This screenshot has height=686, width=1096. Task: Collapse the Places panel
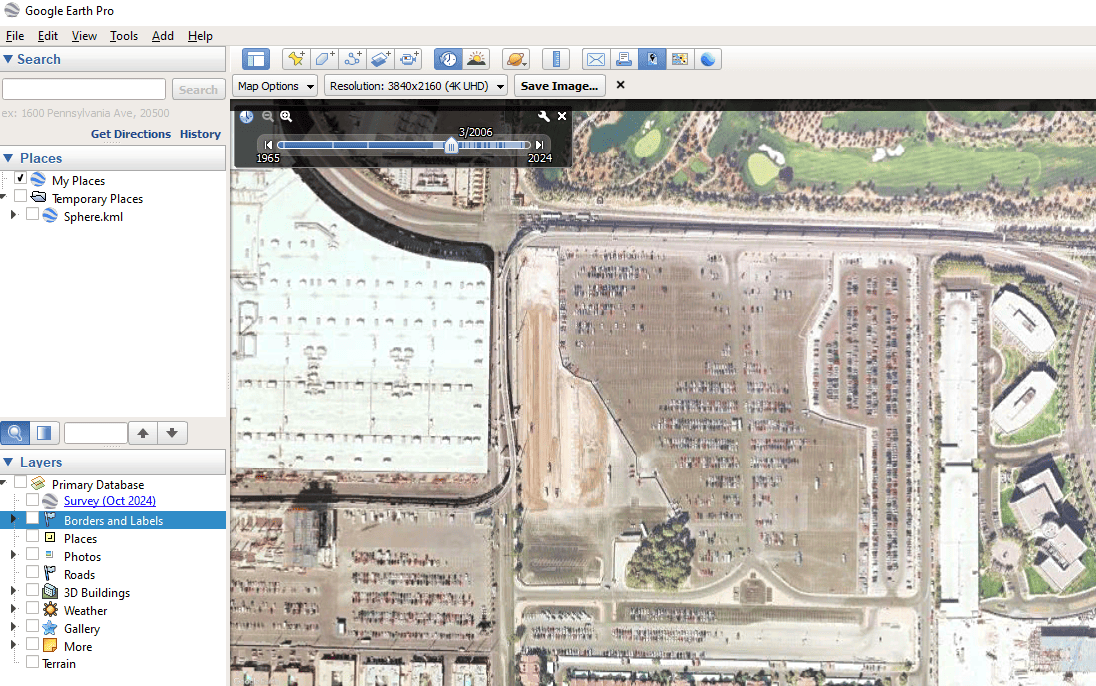tap(8, 158)
